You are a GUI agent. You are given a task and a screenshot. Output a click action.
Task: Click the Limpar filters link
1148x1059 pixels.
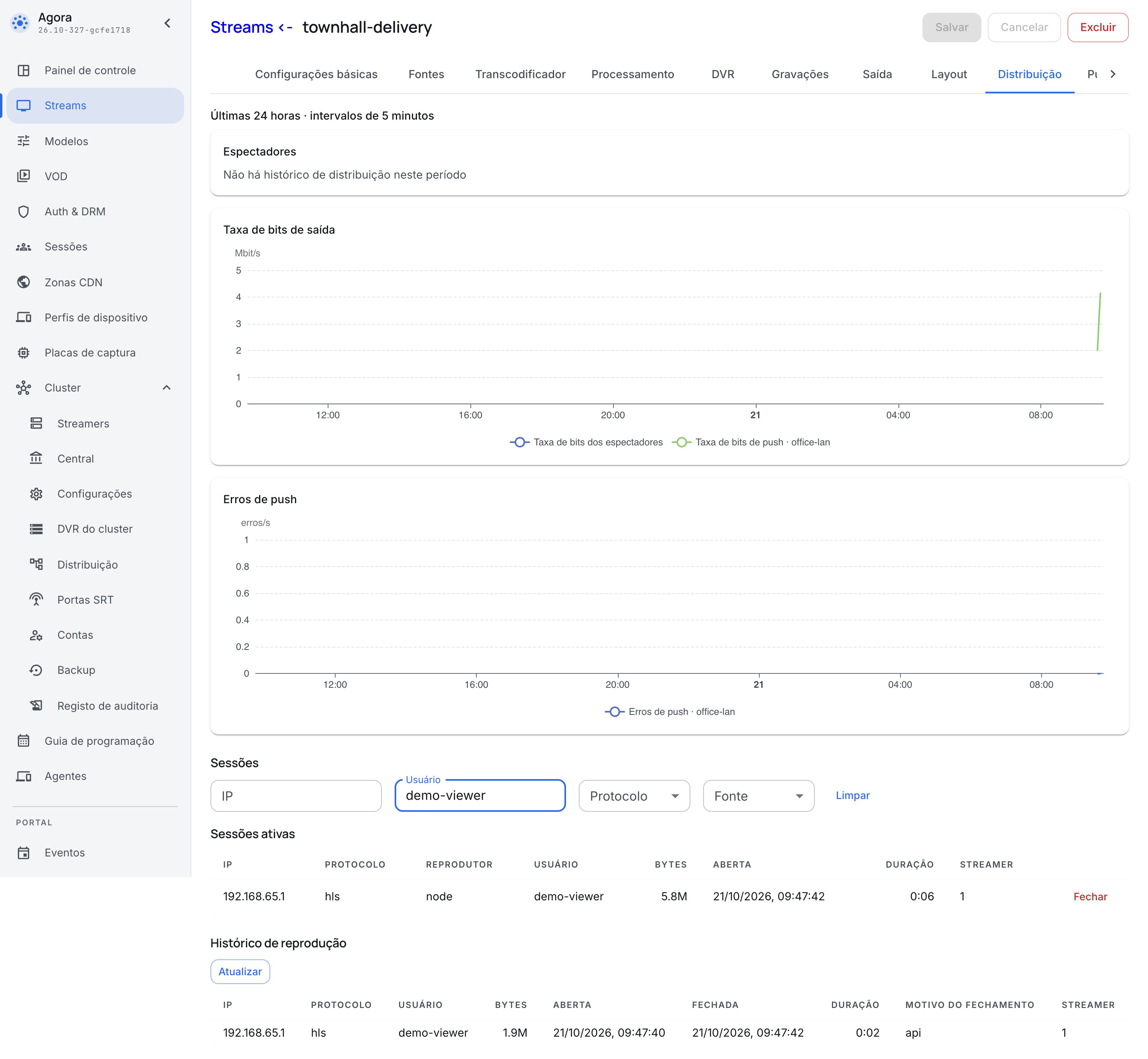click(x=852, y=795)
